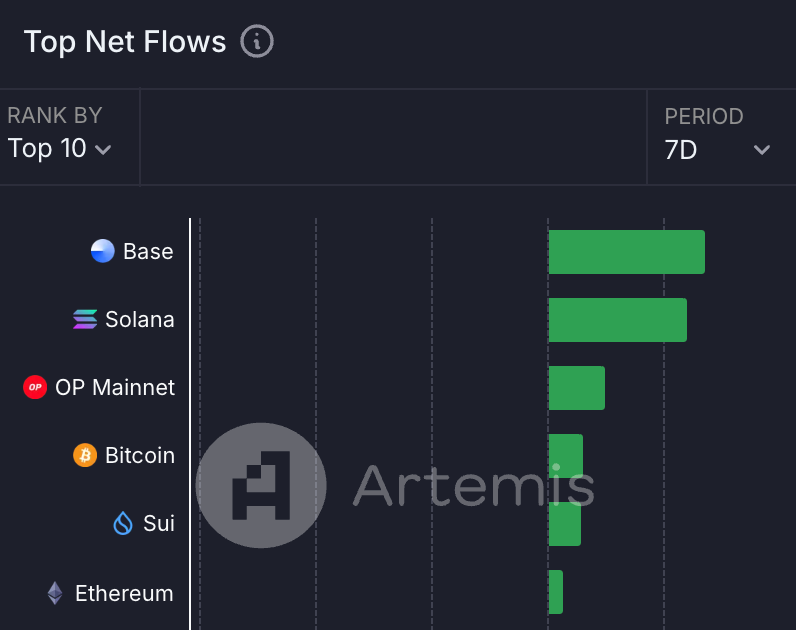Click the RANK BY label

point(55,116)
